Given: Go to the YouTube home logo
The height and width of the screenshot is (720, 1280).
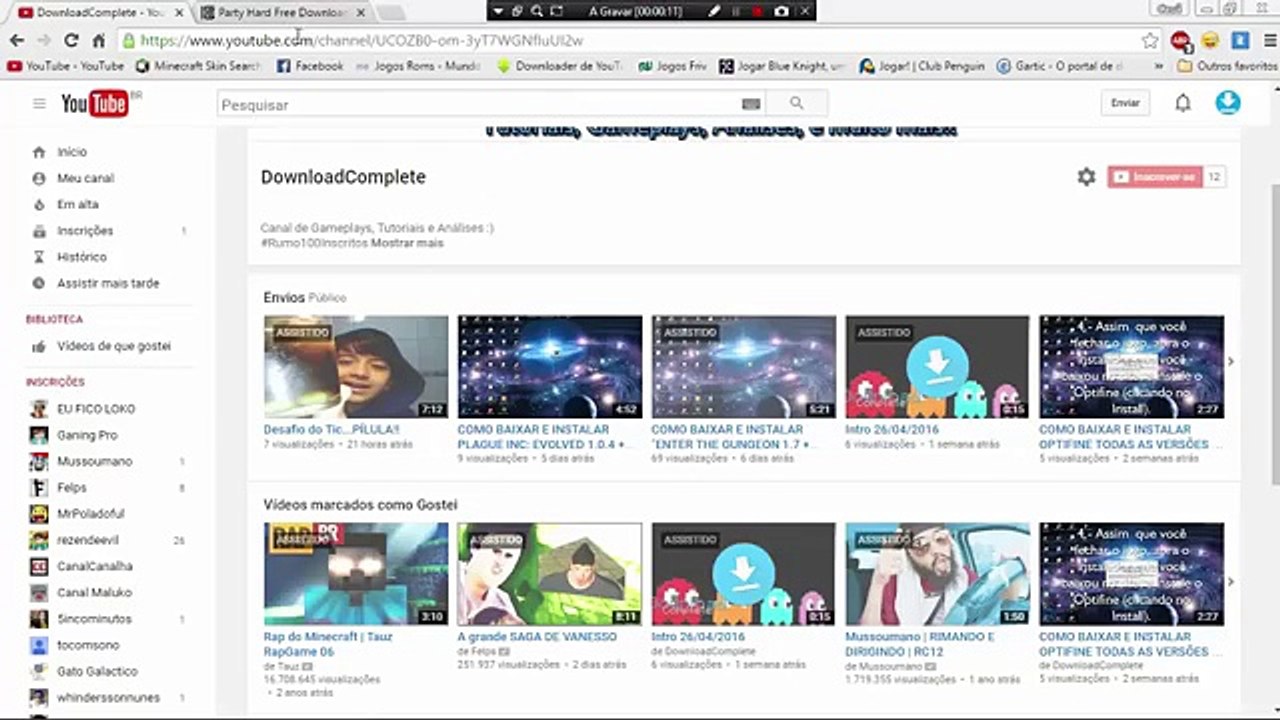Looking at the screenshot, I should (x=95, y=103).
